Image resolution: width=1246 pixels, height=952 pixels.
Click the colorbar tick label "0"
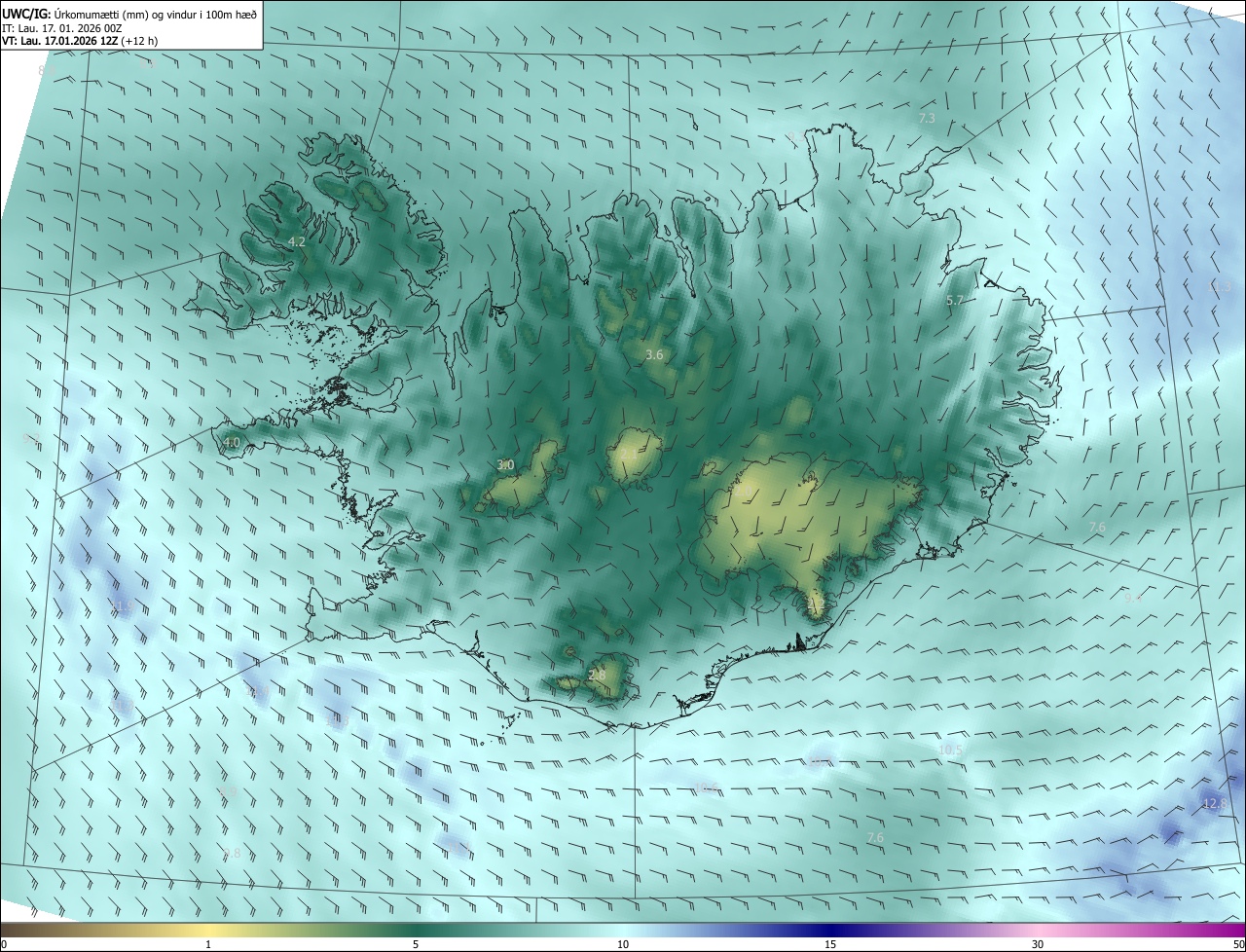tap(3, 945)
